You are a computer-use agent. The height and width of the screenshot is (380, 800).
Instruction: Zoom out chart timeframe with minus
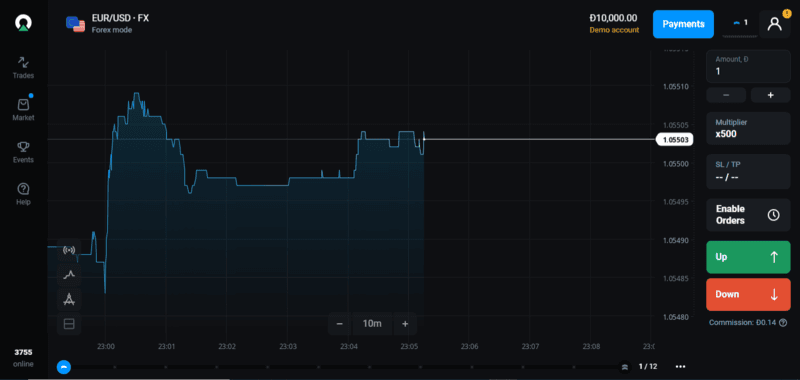click(x=340, y=323)
